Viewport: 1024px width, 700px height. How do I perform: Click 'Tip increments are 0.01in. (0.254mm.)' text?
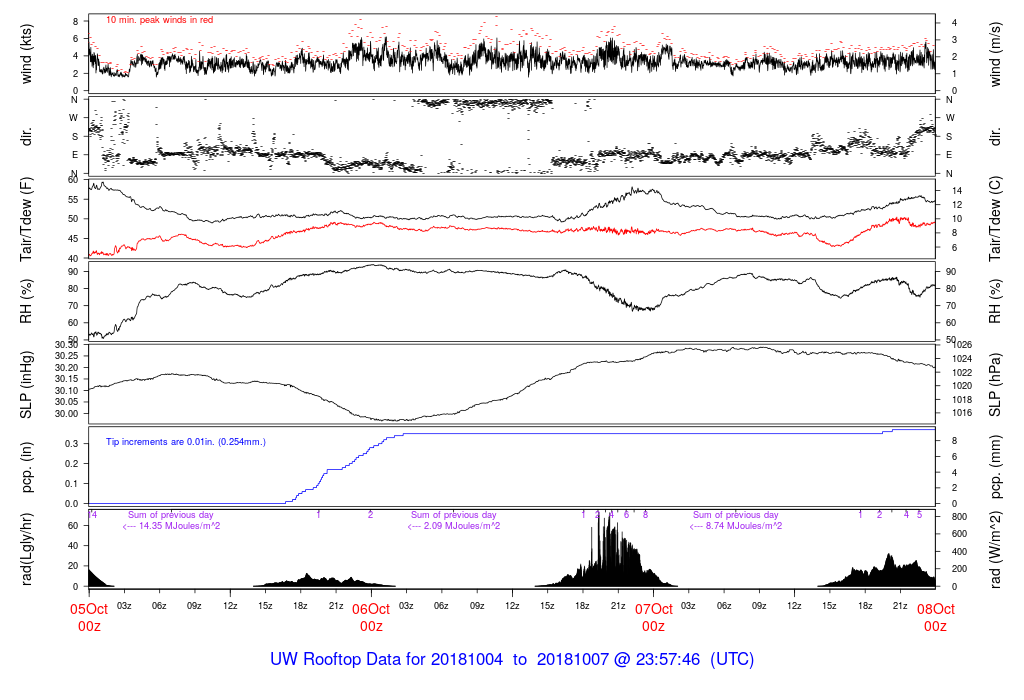pos(186,442)
